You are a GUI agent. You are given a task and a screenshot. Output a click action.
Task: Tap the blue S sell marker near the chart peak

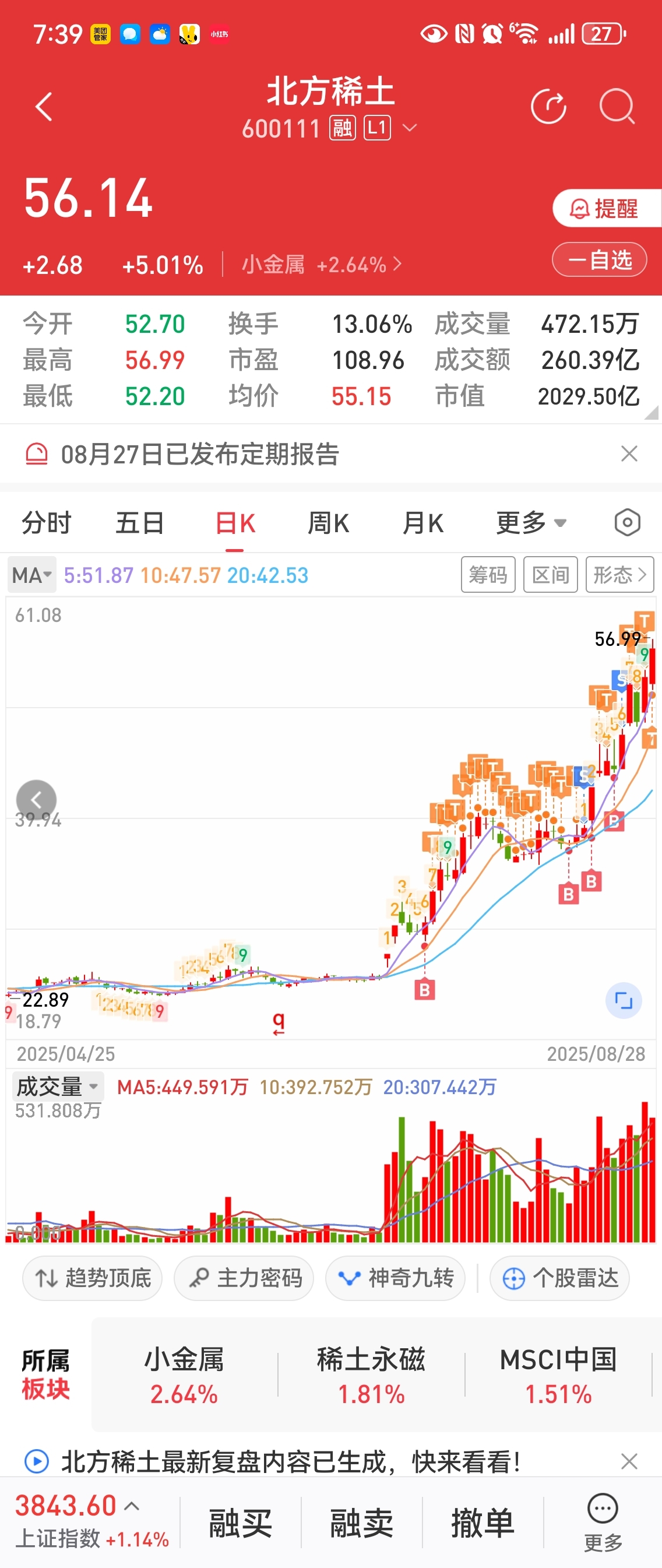[x=619, y=680]
